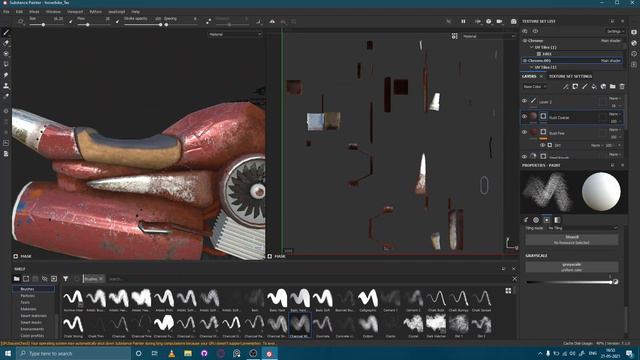The height and width of the screenshot is (360, 640).
Task: Hide Layer 2 with its eye icon
Action: point(524,101)
